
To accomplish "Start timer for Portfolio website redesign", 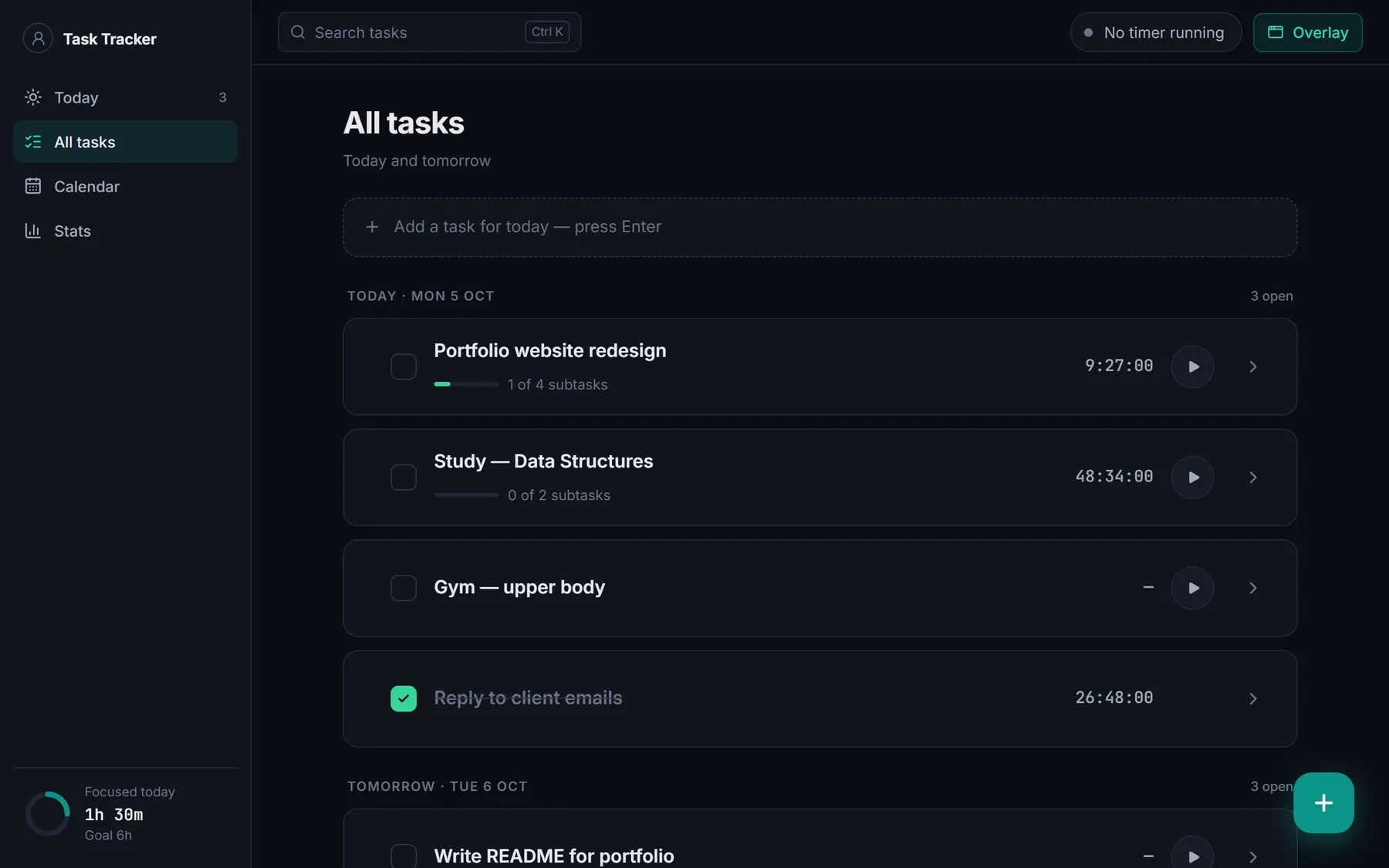I will point(1192,366).
